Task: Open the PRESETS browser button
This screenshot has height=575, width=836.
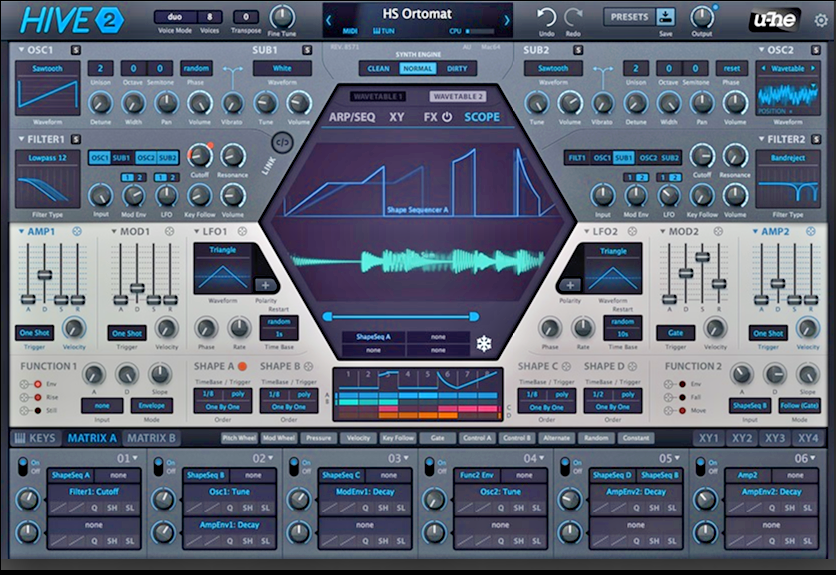Action: click(x=627, y=16)
